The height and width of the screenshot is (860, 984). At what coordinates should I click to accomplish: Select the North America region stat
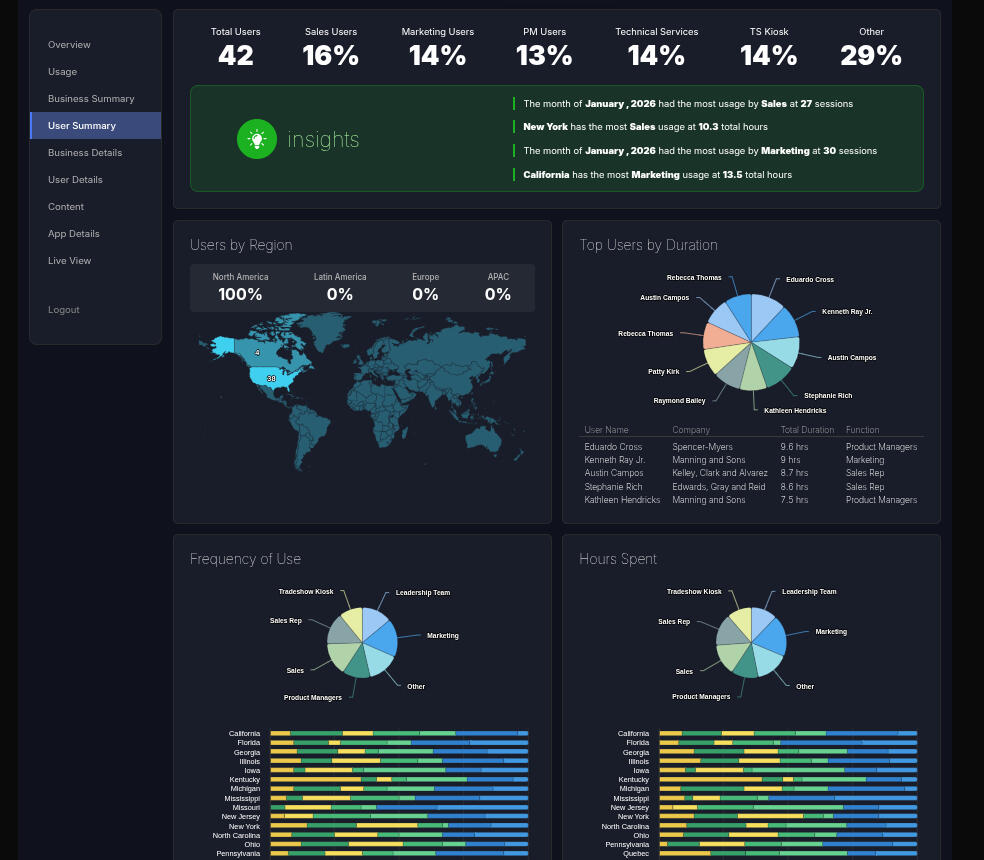[x=240, y=288]
